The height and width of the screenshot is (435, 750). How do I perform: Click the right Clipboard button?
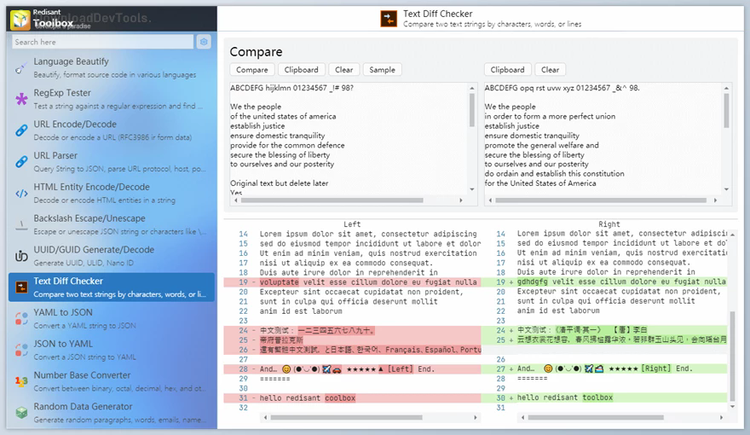tap(507, 70)
